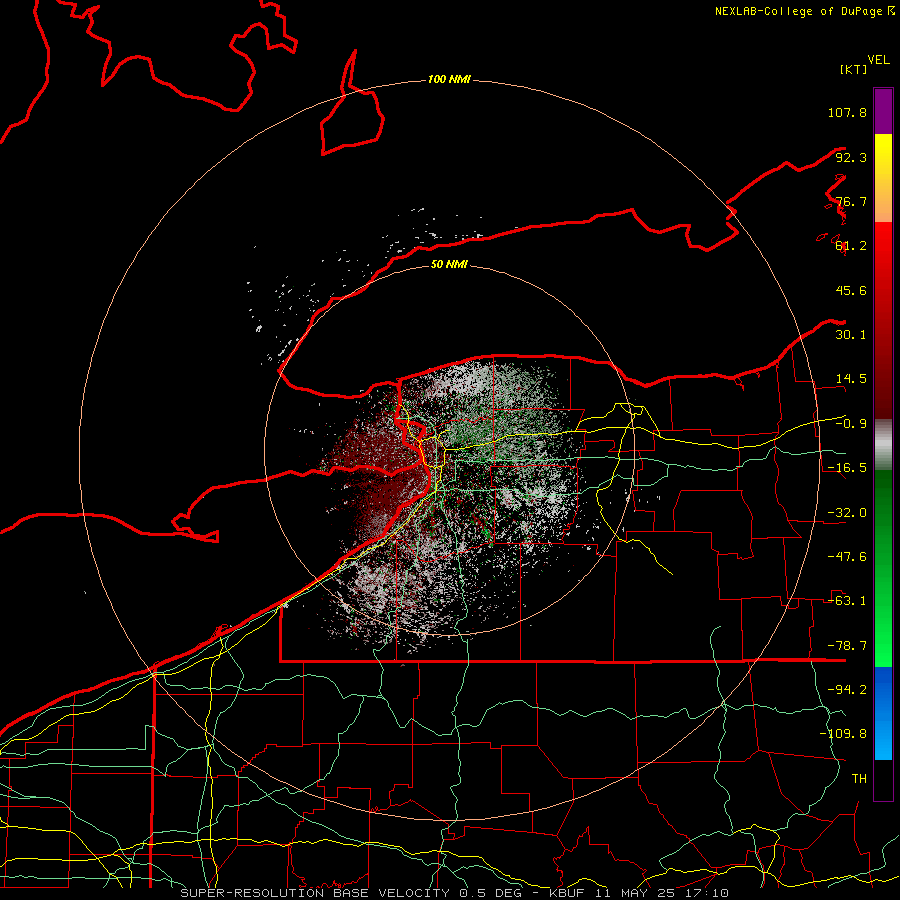Click the 107.8 legend value
The image size is (900, 900).
[x=847, y=112]
